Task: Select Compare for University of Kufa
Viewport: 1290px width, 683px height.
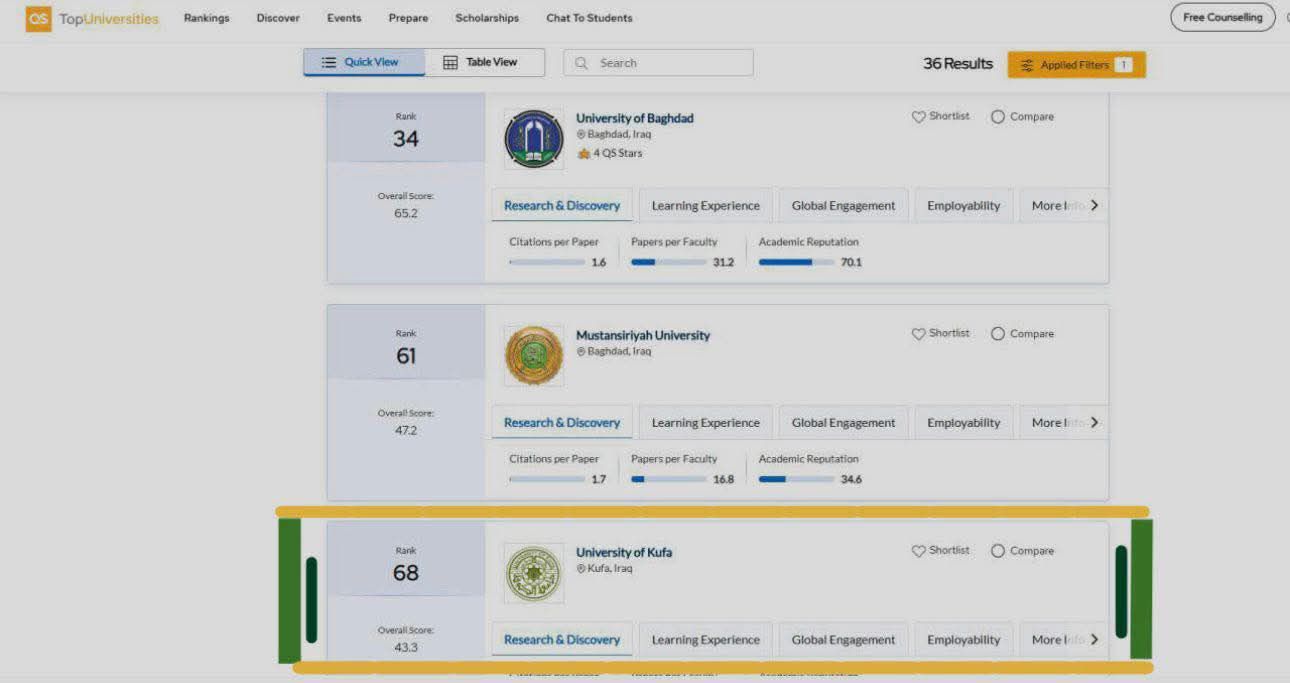Action: pyautogui.click(x=998, y=551)
